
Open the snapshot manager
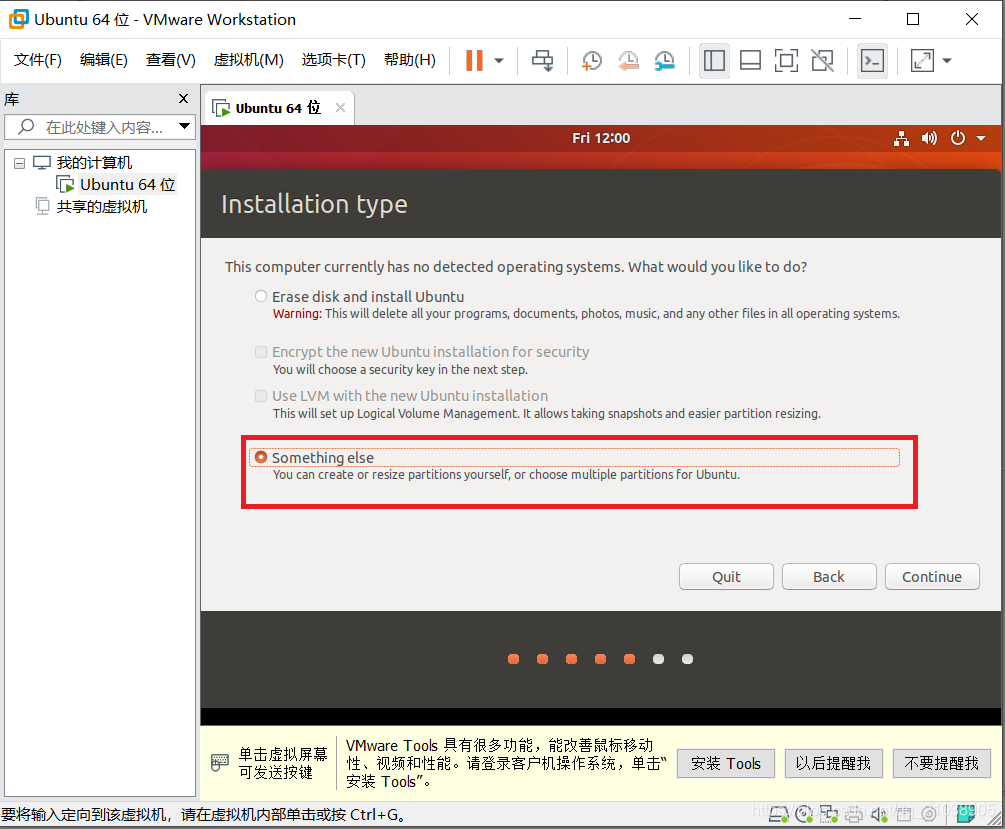(x=665, y=61)
